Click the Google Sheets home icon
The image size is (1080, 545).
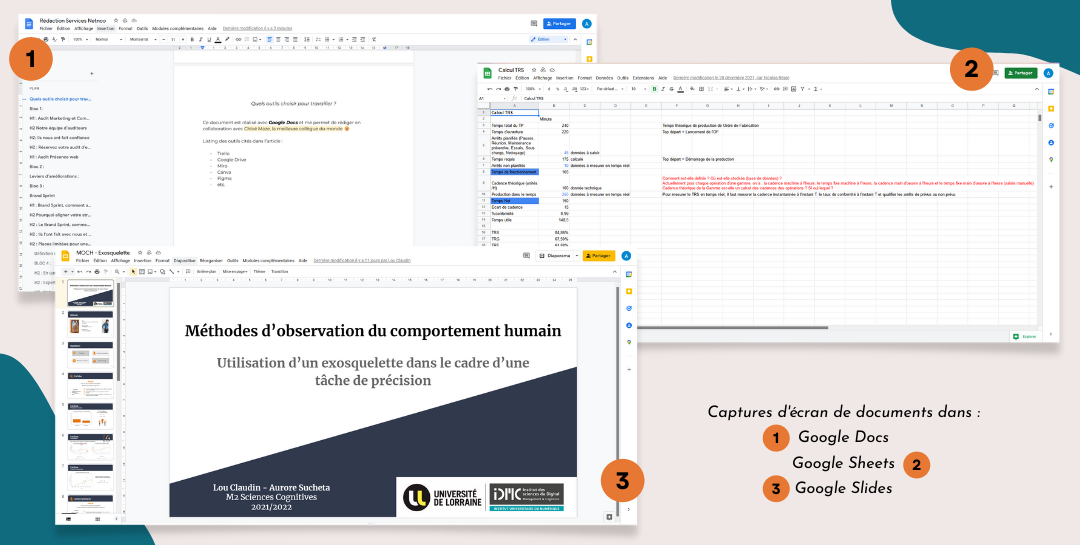point(488,73)
